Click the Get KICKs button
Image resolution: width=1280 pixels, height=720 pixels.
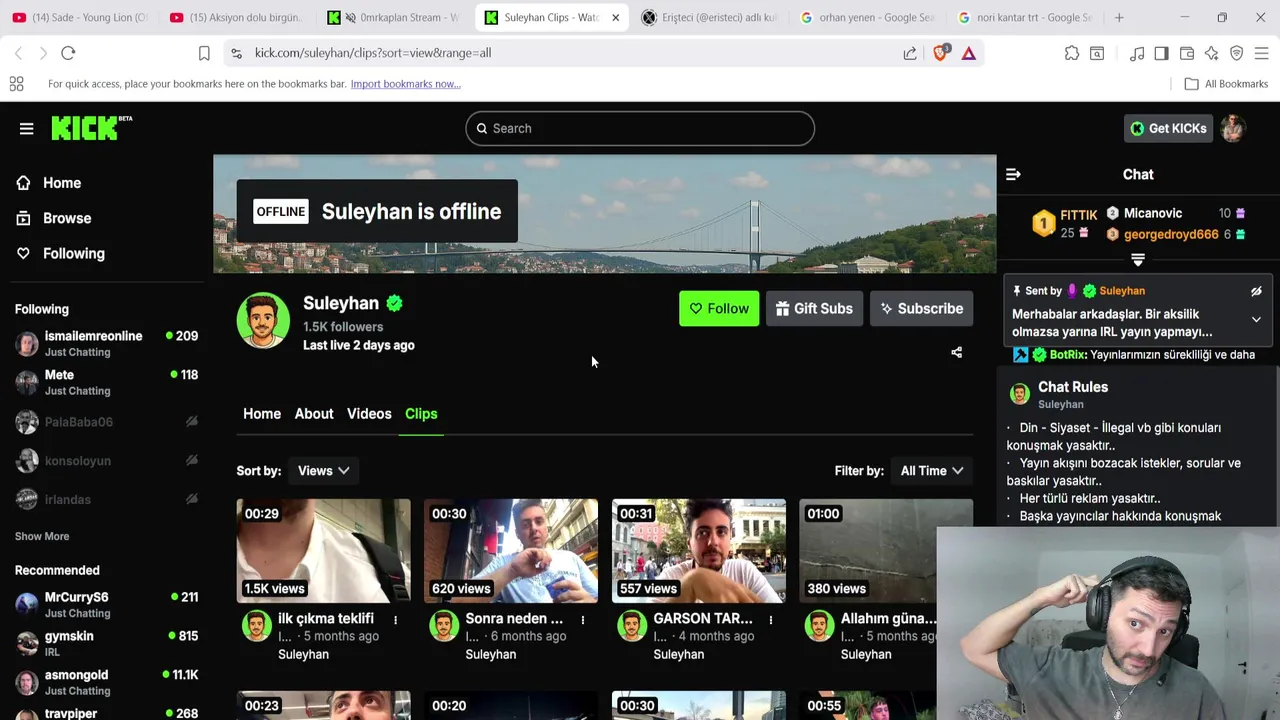1168,128
